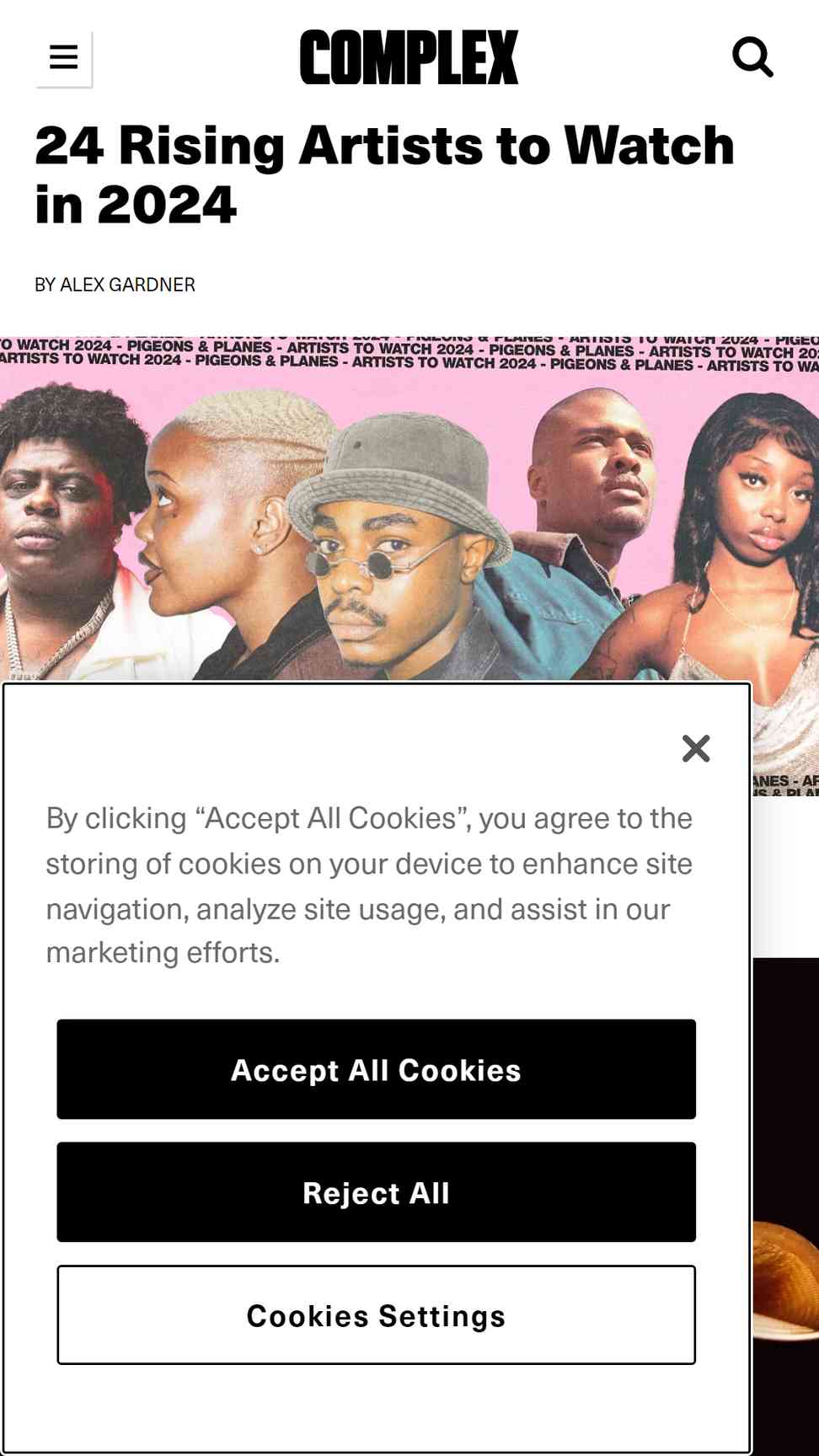The height and width of the screenshot is (1456, 819).
Task: Click the partially visible food image
Action: (x=786, y=1281)
